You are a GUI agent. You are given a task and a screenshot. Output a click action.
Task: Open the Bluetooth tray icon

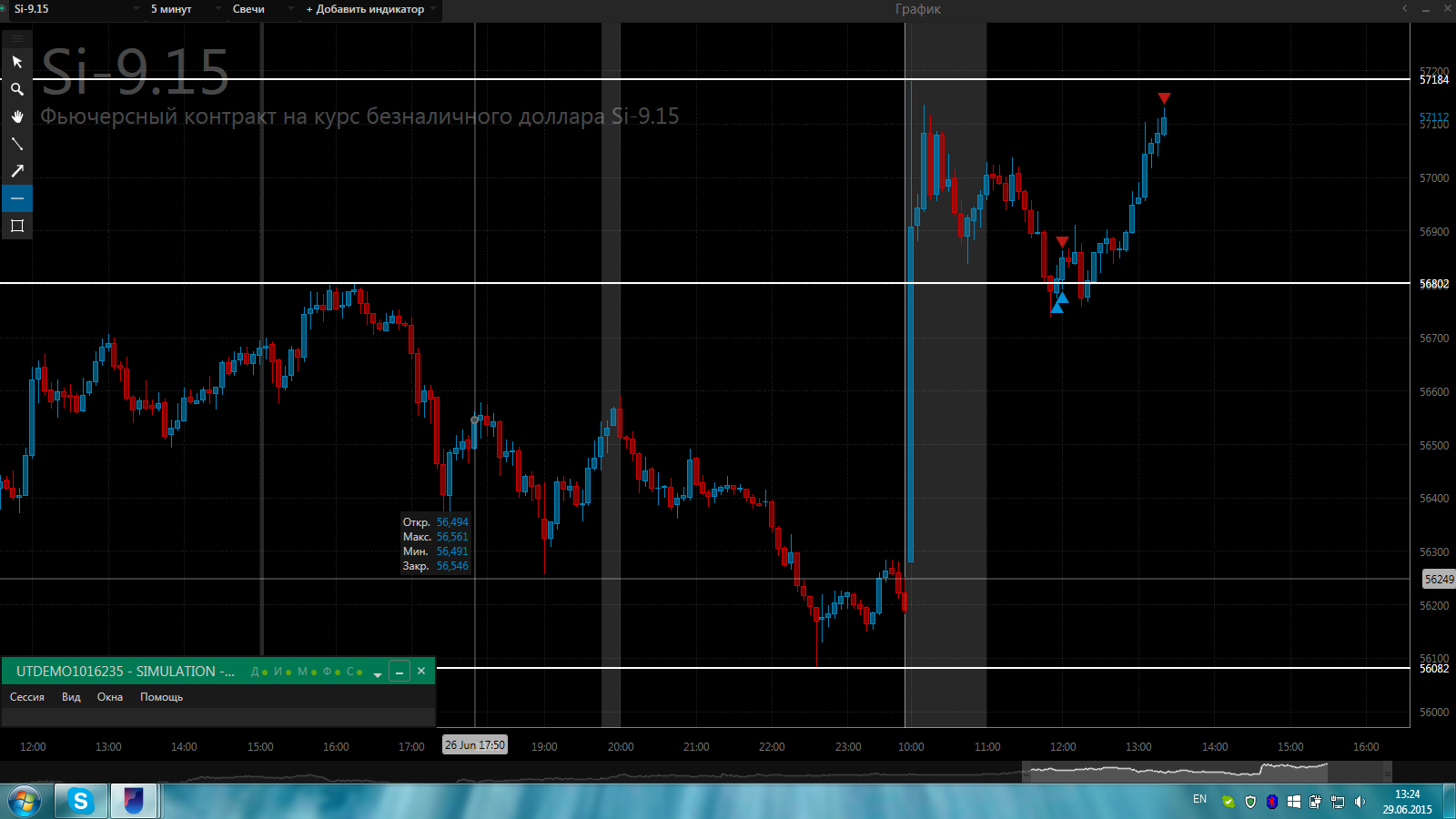(1272, 802)
